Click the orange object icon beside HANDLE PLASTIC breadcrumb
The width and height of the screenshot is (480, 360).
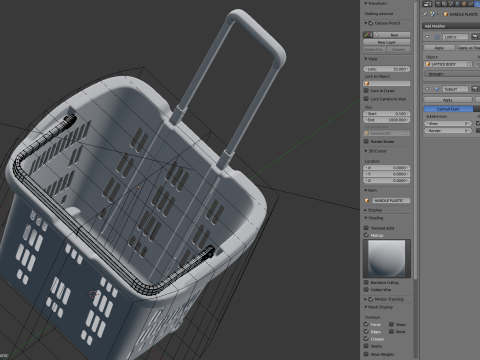446,14
